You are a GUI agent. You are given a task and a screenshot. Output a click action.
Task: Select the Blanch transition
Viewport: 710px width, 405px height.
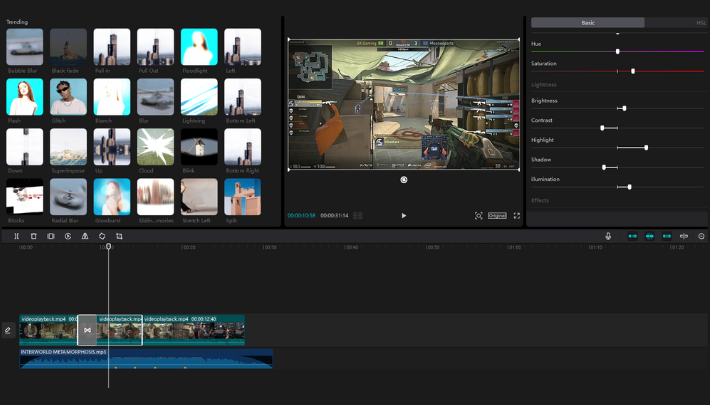point(112,97)
